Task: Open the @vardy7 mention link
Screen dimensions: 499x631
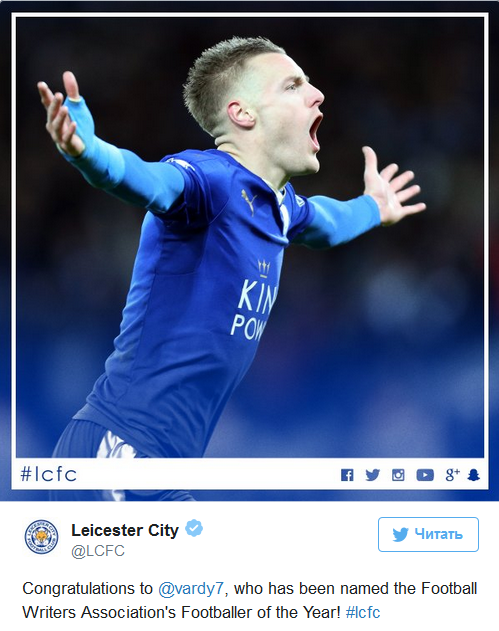Action: pos(191,589)
